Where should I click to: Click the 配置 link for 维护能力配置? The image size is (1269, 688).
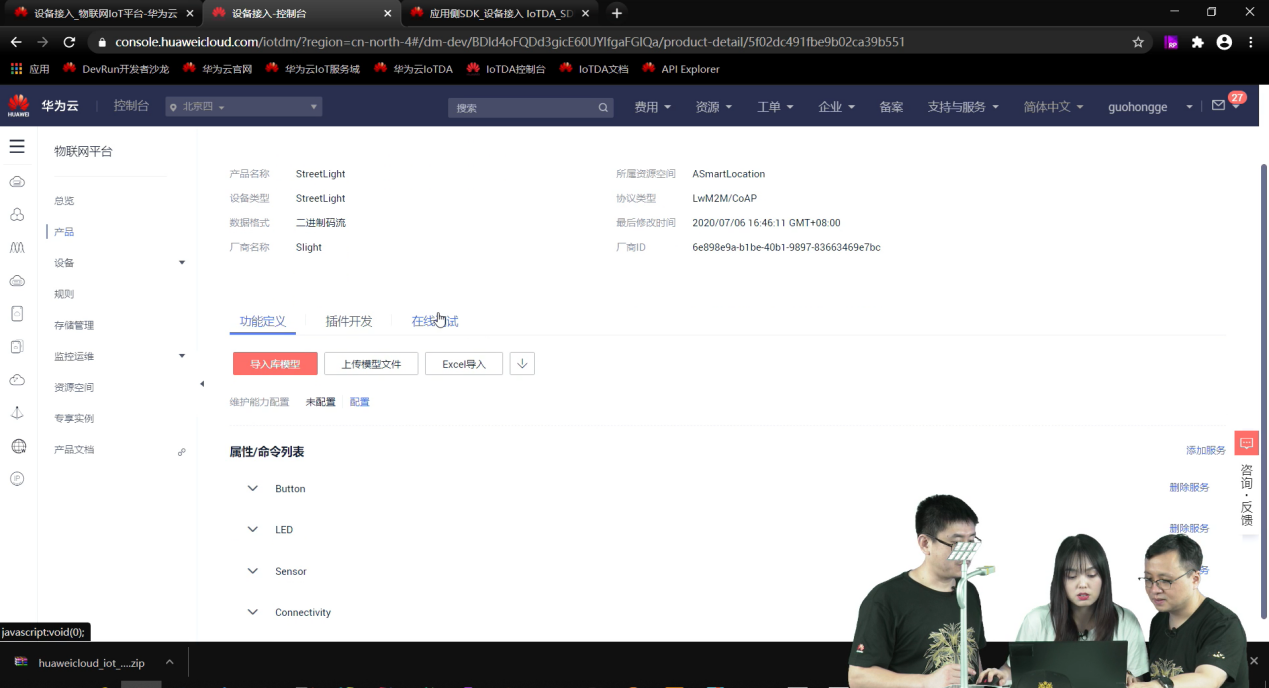coord(359,402)
